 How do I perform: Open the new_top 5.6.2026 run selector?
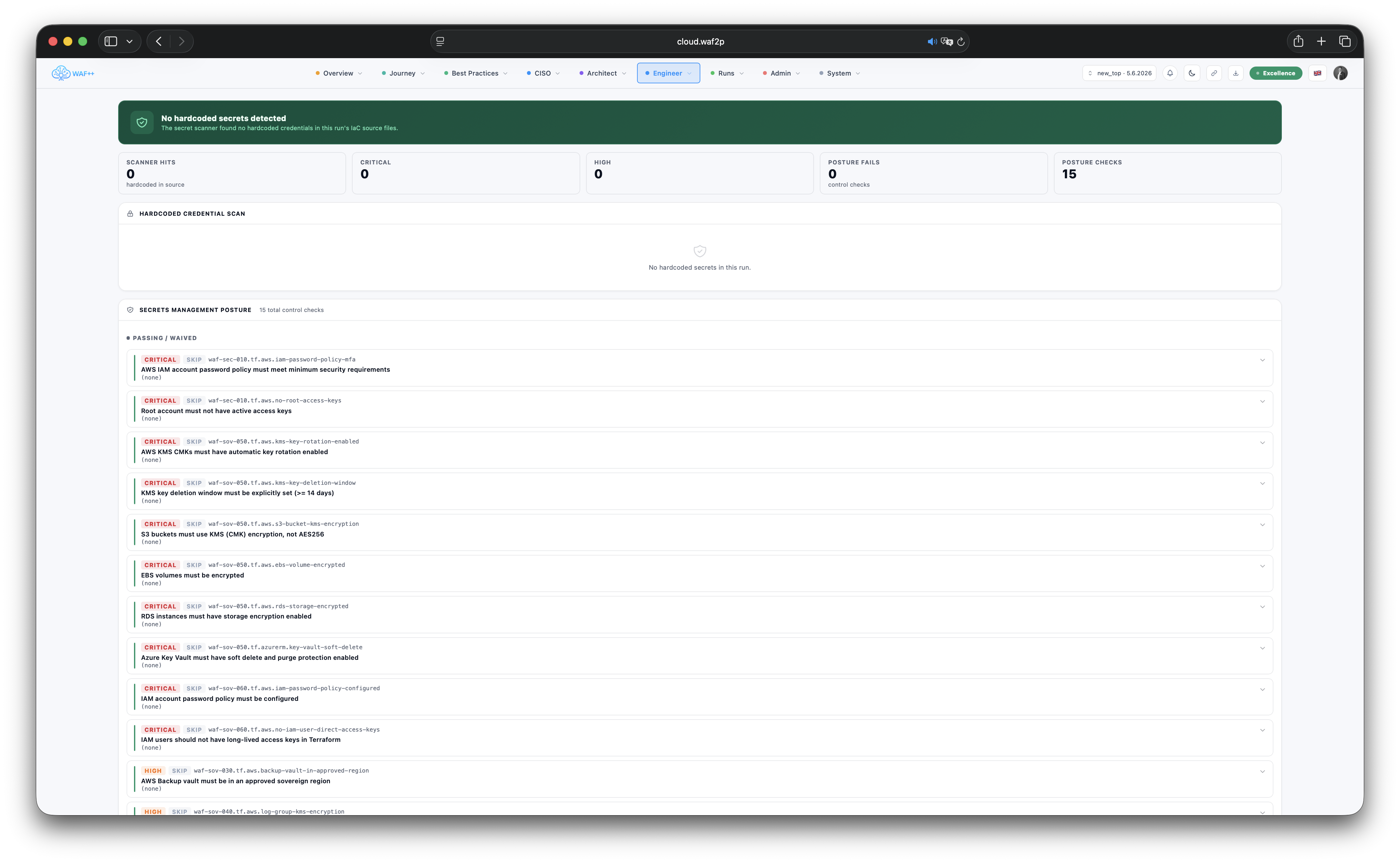(x=1119, y=73)
